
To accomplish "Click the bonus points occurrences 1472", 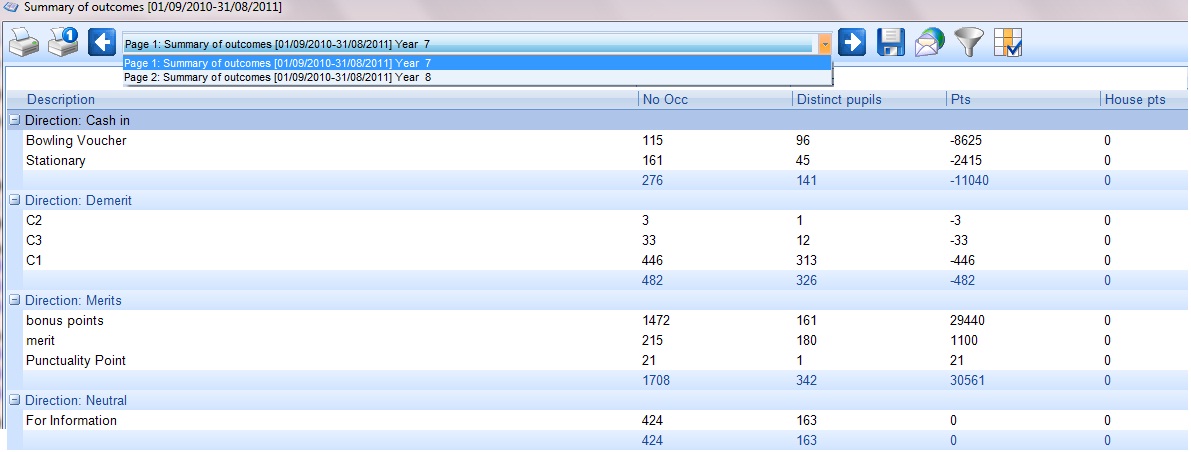I will pos(656,321).
